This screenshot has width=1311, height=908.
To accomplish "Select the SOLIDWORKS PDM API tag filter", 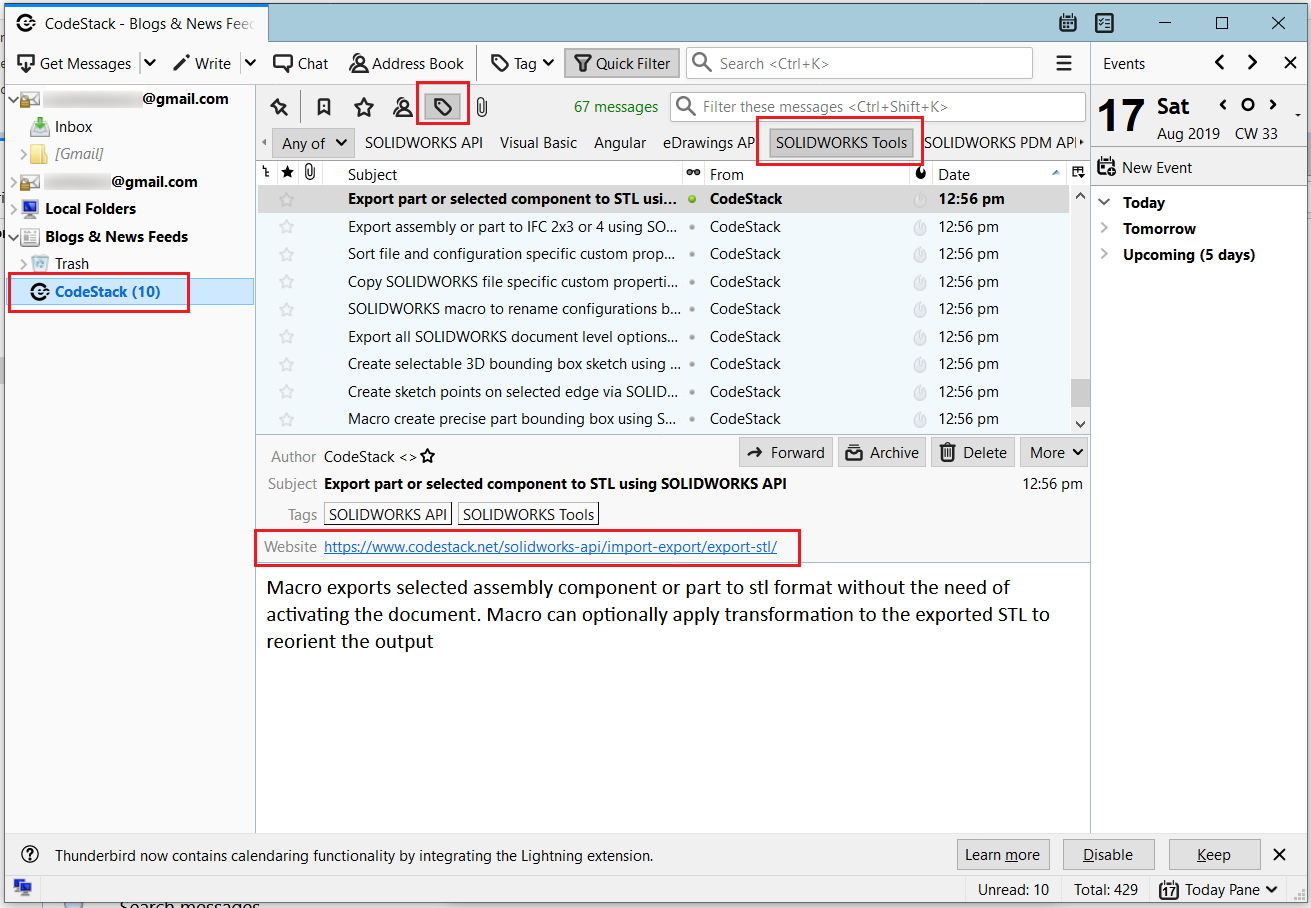I will (999, 143).
